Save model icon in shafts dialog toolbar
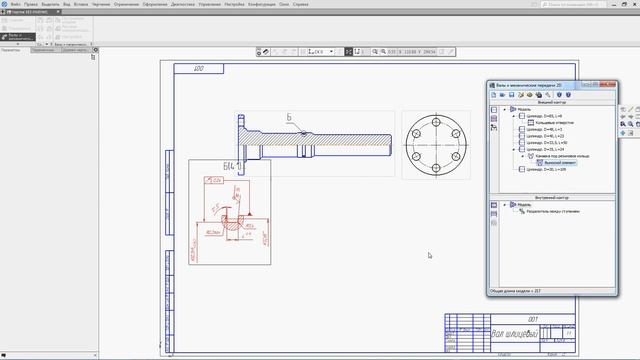 [x=511, y=95]
